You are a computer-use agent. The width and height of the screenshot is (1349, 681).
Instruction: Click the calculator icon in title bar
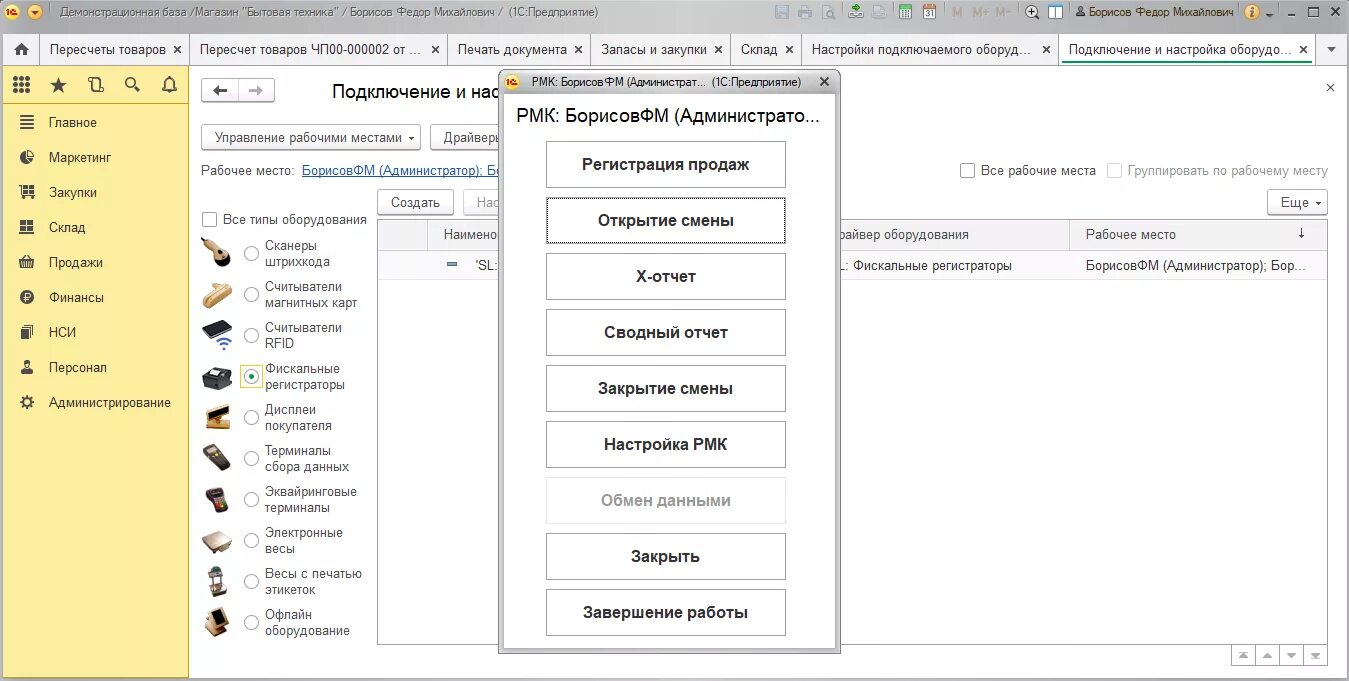tap(905, 12)
